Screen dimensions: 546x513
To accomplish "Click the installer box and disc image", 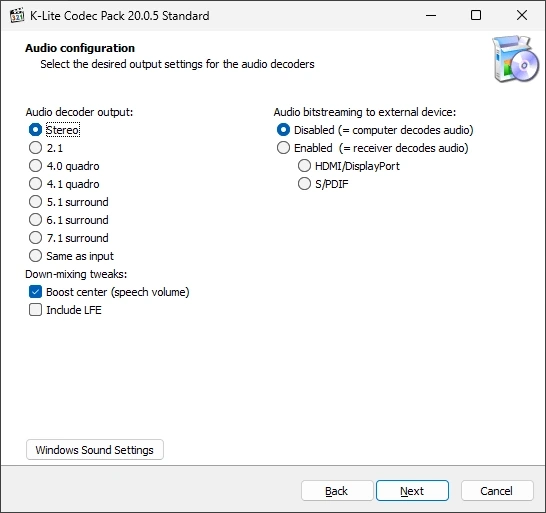I will click(516, 59).
